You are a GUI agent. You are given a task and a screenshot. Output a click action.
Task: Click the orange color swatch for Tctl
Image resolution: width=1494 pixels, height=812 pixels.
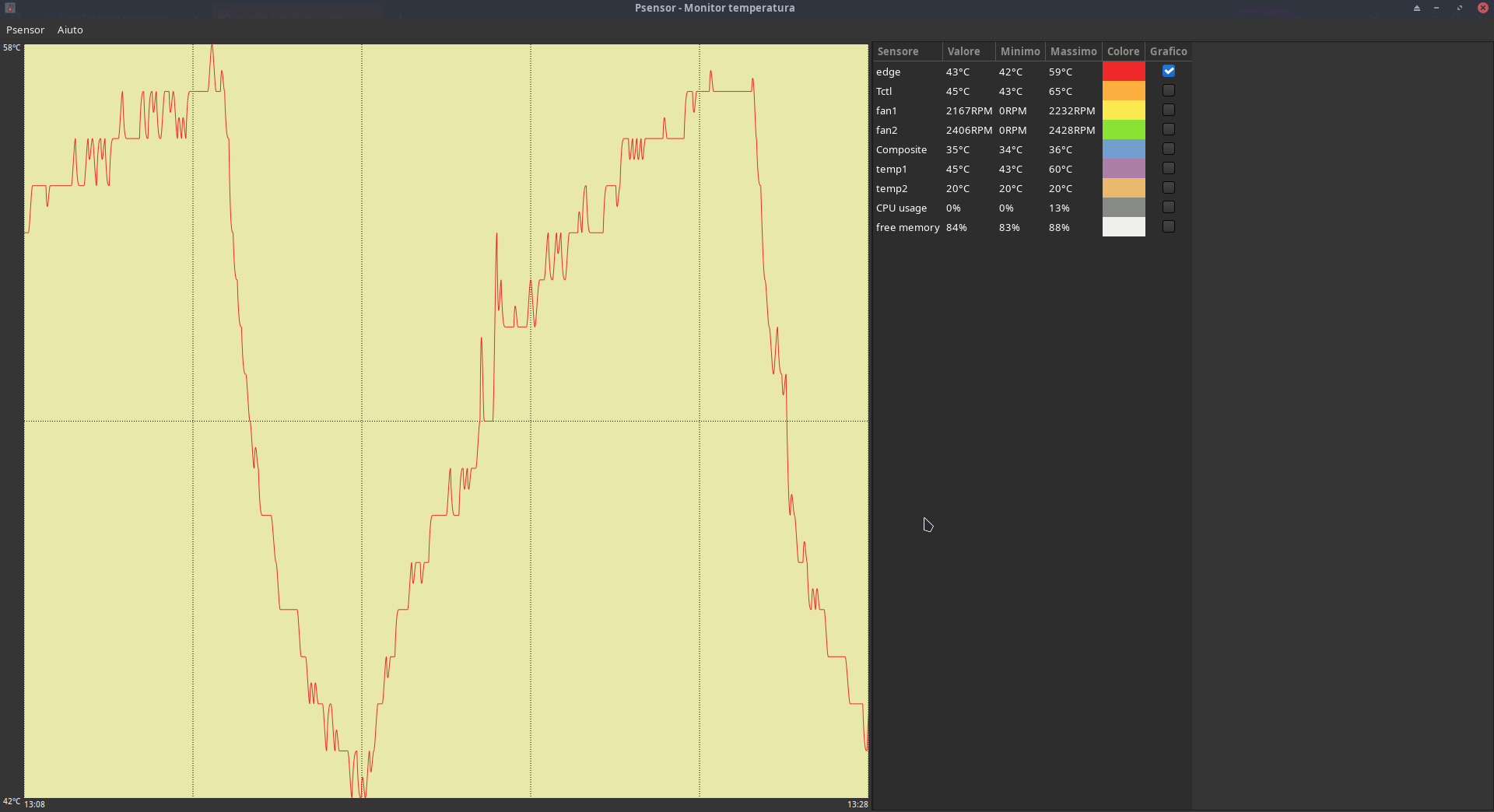[x=1124, y=90]
